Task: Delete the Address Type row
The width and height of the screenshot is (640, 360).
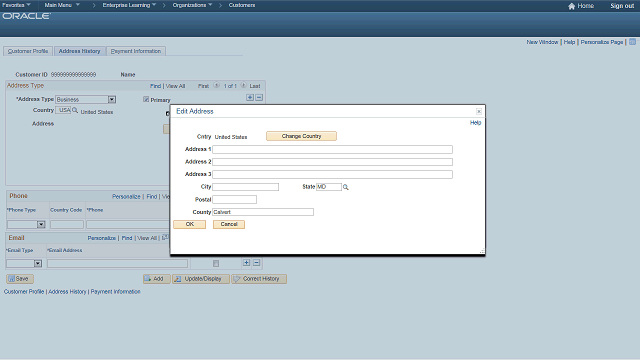Action: click(259, 98)
